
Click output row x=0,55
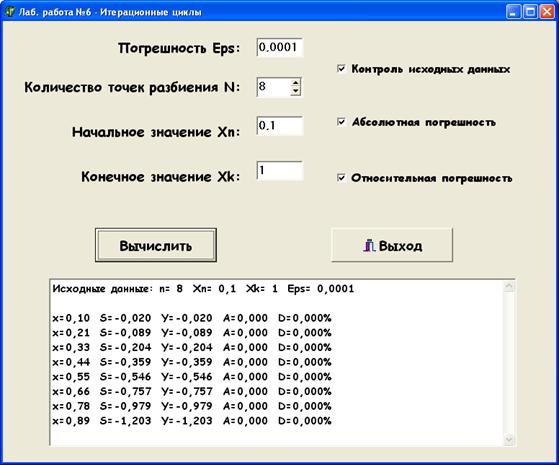192,377
